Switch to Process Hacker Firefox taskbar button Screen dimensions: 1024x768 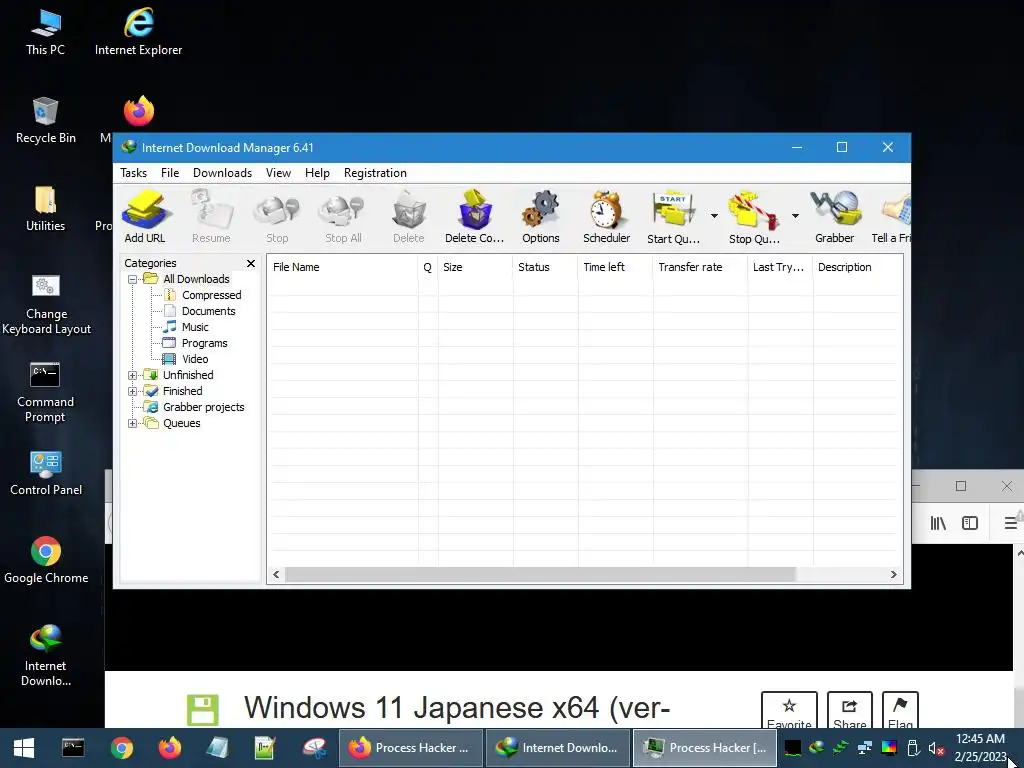[411, 748]
